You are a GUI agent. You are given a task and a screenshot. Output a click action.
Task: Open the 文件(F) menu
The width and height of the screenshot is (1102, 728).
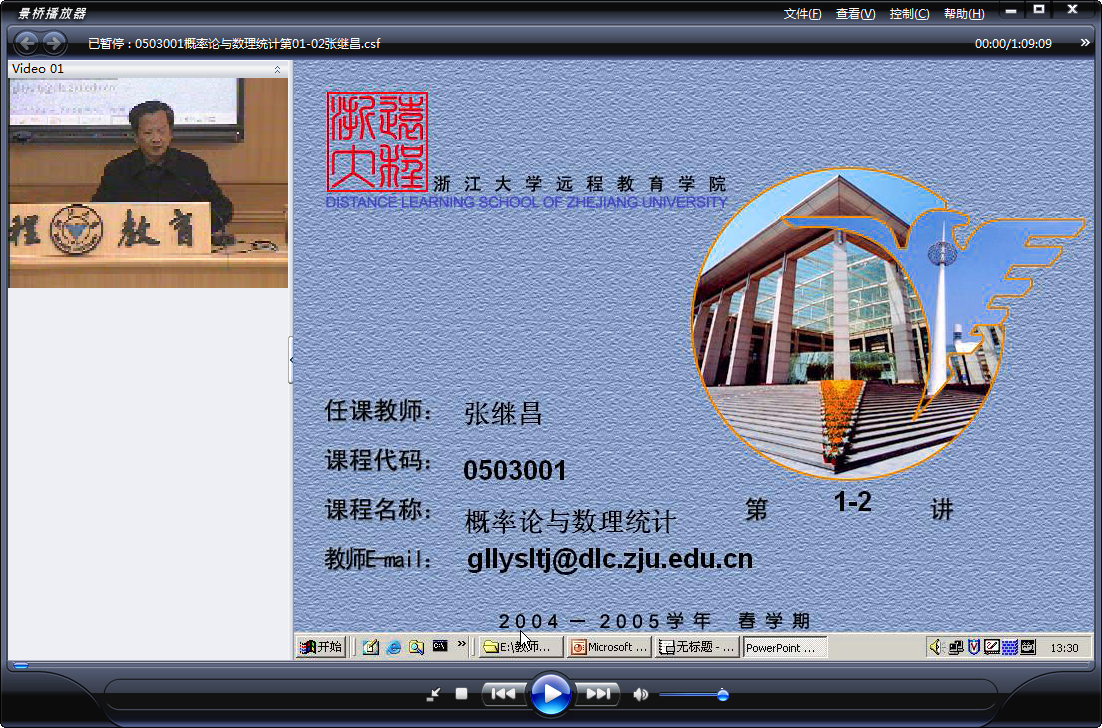point(803,14)
